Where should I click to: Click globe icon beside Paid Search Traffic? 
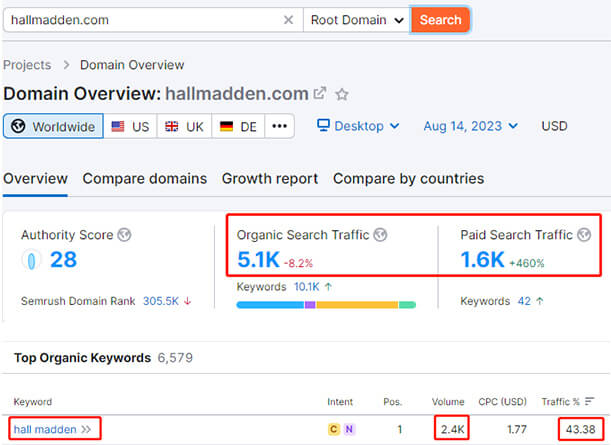pyautogui.click(x=584, y=236)
